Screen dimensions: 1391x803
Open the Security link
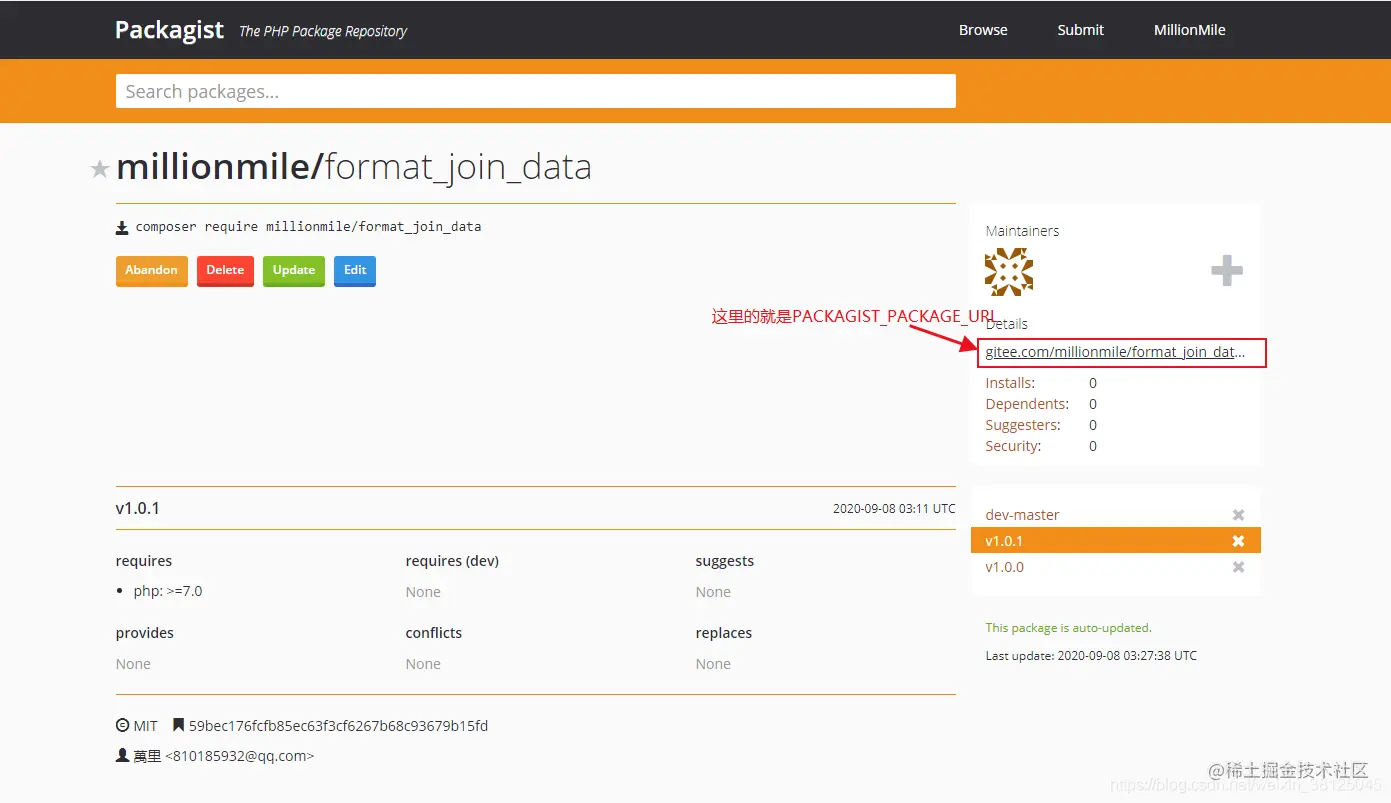coord(1013,446)
